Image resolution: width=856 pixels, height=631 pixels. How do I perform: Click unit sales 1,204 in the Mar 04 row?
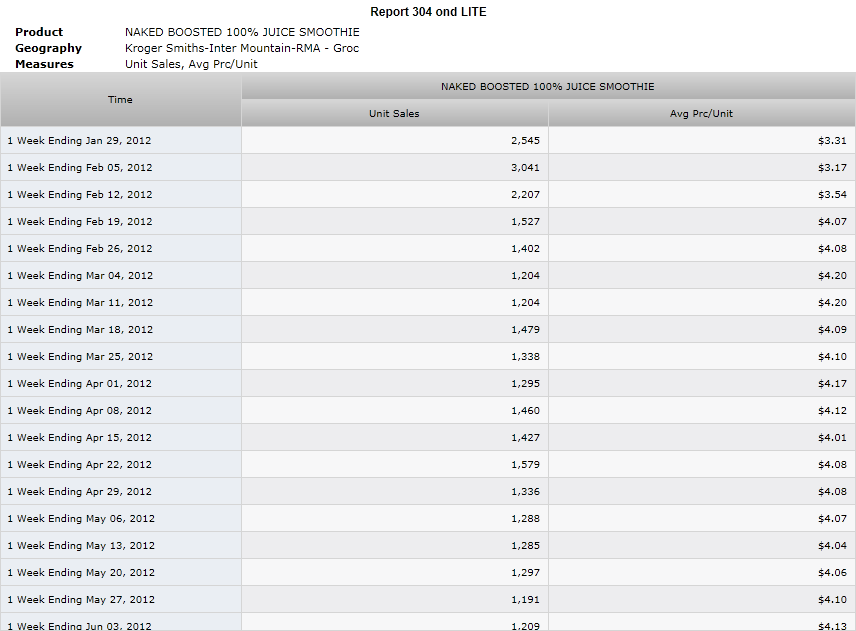(525, 276)
